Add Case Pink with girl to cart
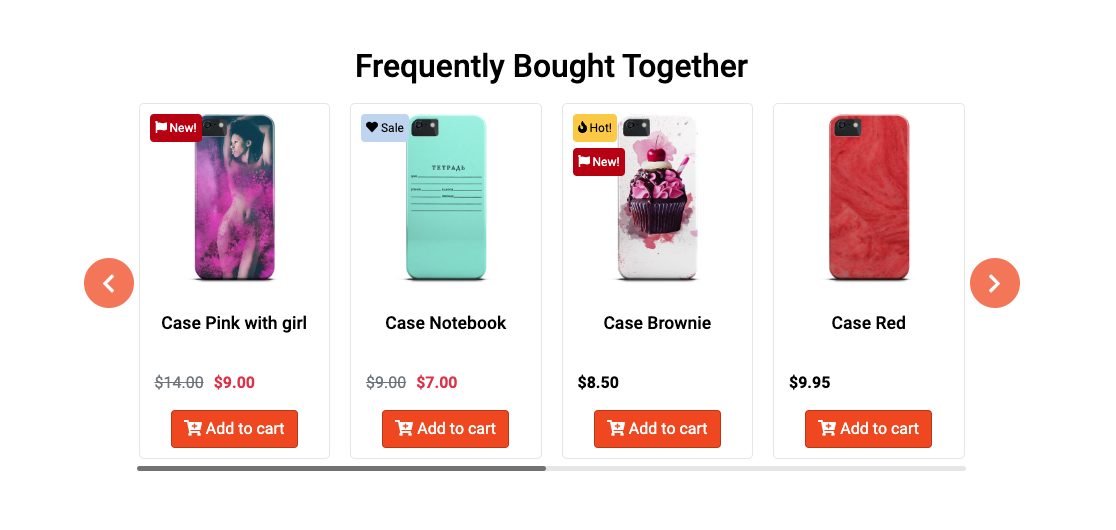This screenshot has height=530, width=1116. click(234, 429)
